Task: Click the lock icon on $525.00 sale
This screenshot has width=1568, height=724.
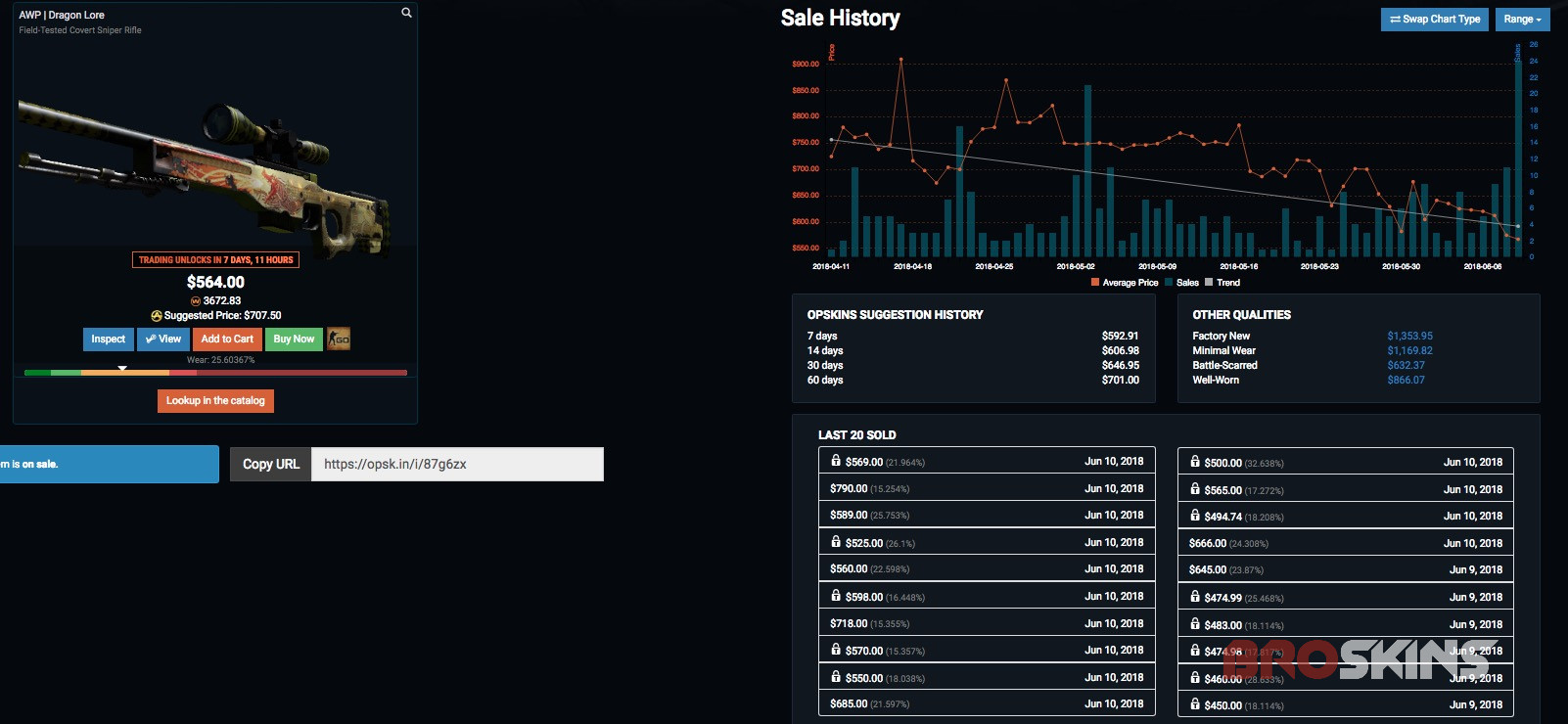Action: [836, 541]
